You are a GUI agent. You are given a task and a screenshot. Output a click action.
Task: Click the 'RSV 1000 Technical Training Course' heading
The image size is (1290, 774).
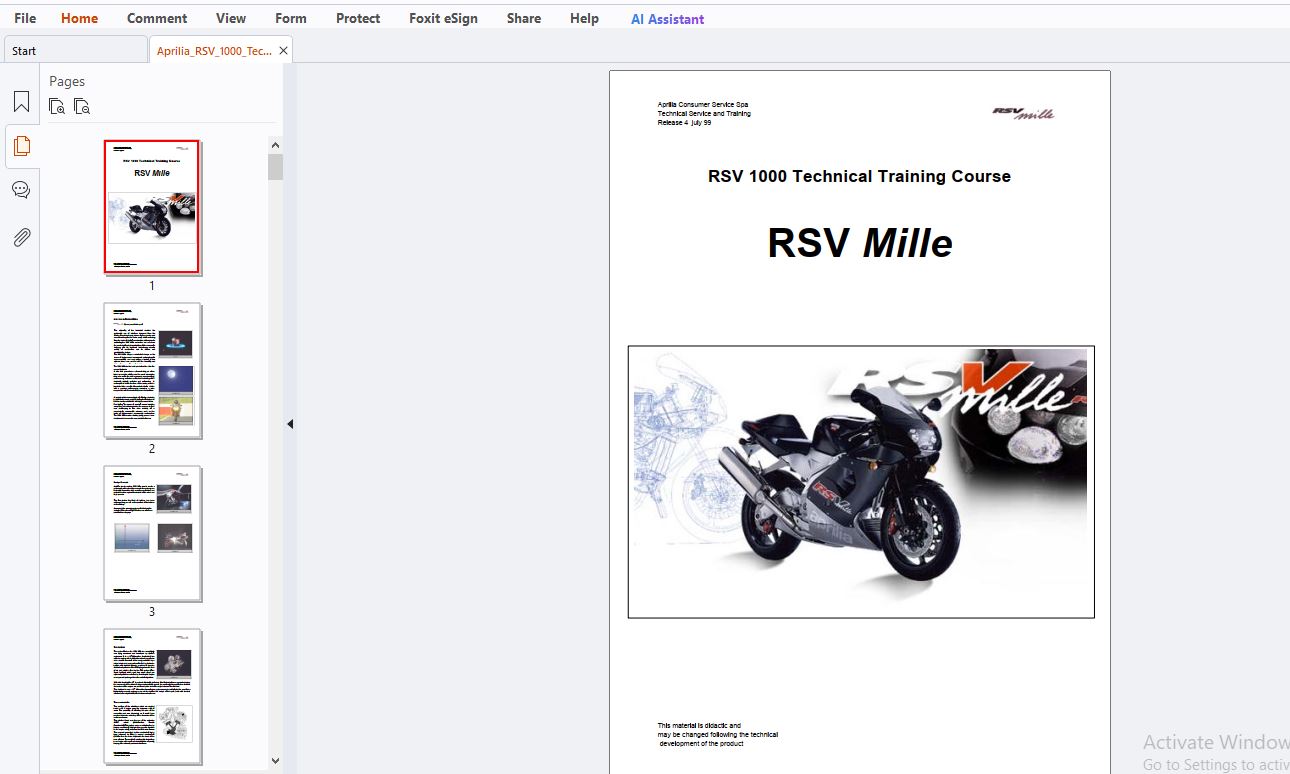859,176
